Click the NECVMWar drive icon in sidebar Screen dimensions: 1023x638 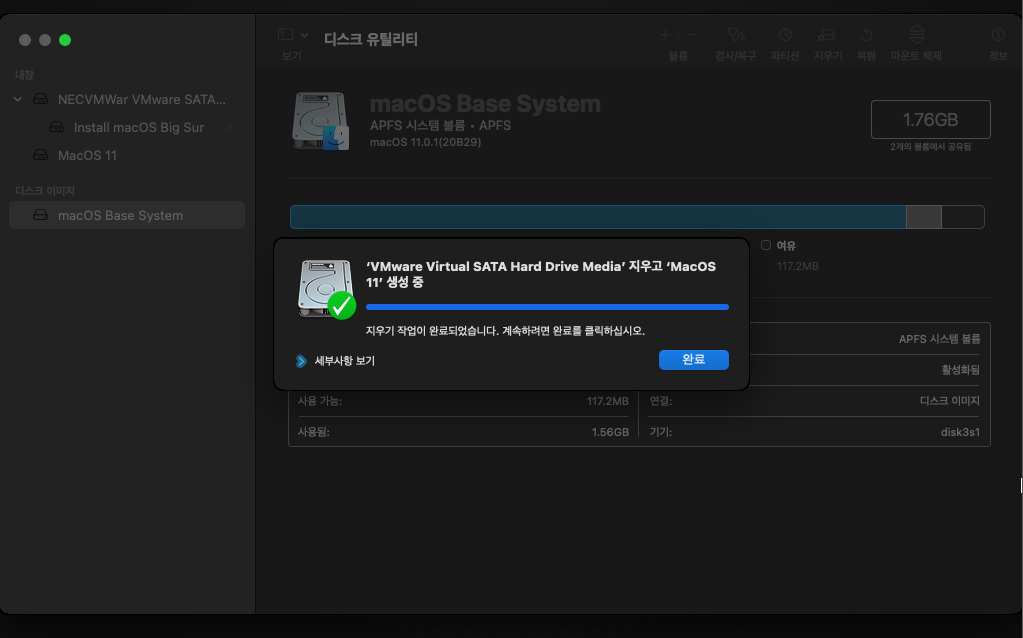coord(40,99)
